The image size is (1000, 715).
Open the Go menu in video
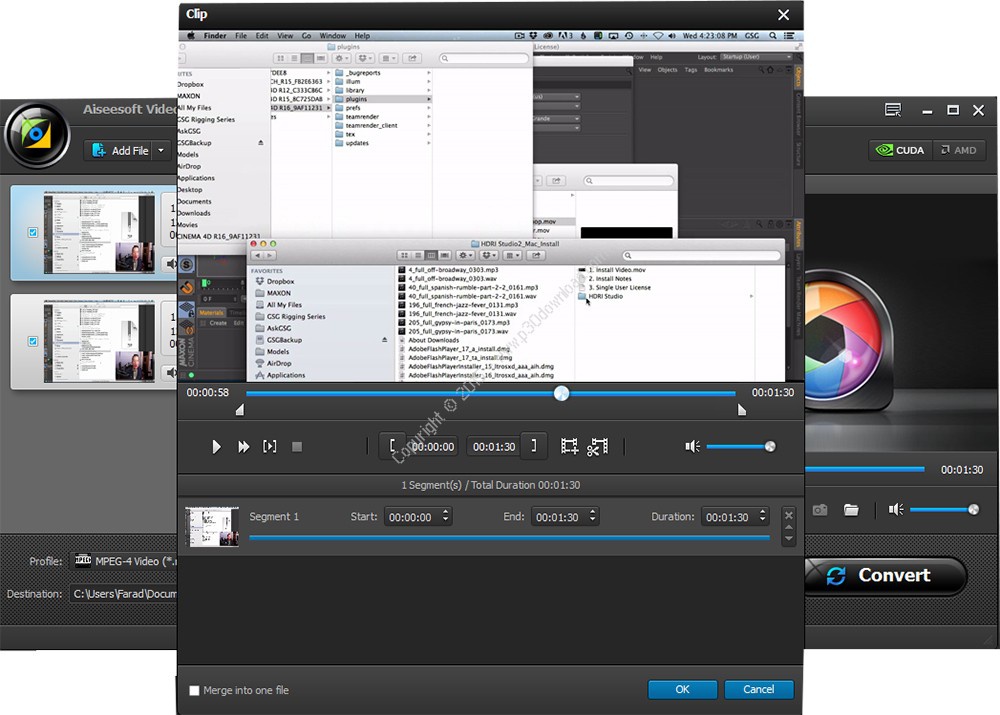pyautogui.click(x=306, y=36)
